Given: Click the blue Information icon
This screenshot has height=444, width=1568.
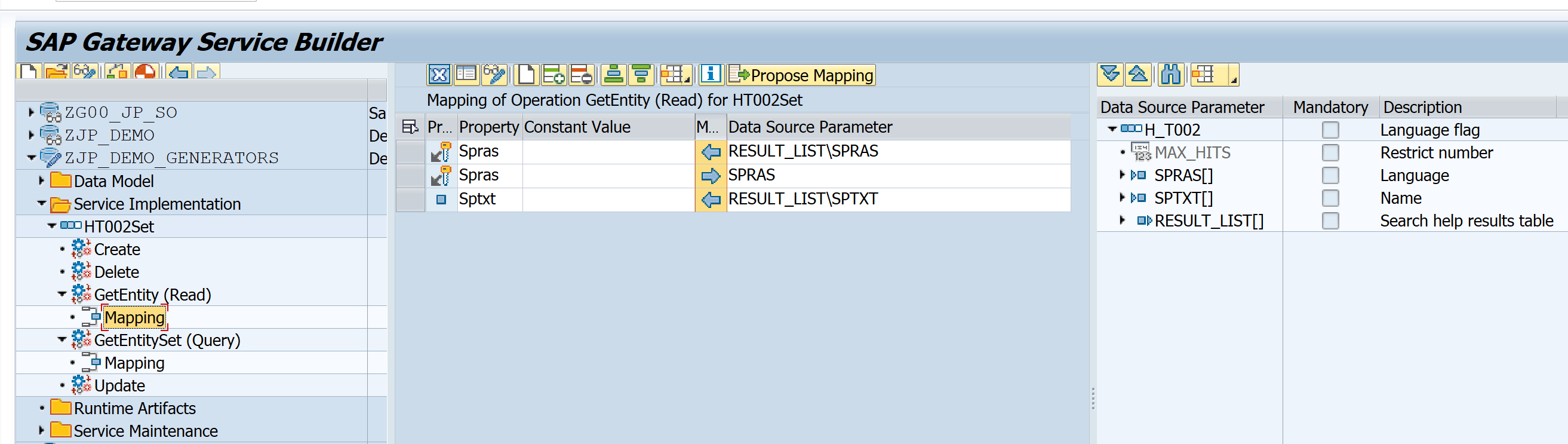Looking at the screenshot, I should tap(711, 75).
